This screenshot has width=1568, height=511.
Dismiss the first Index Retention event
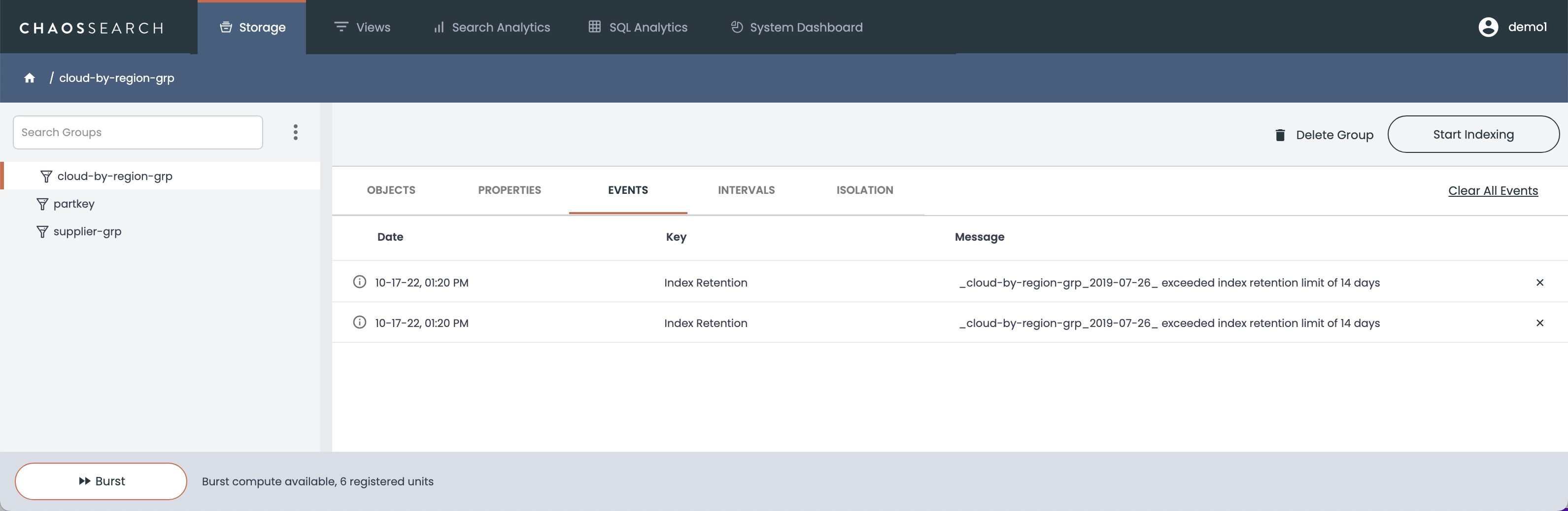click(1539, 282)
